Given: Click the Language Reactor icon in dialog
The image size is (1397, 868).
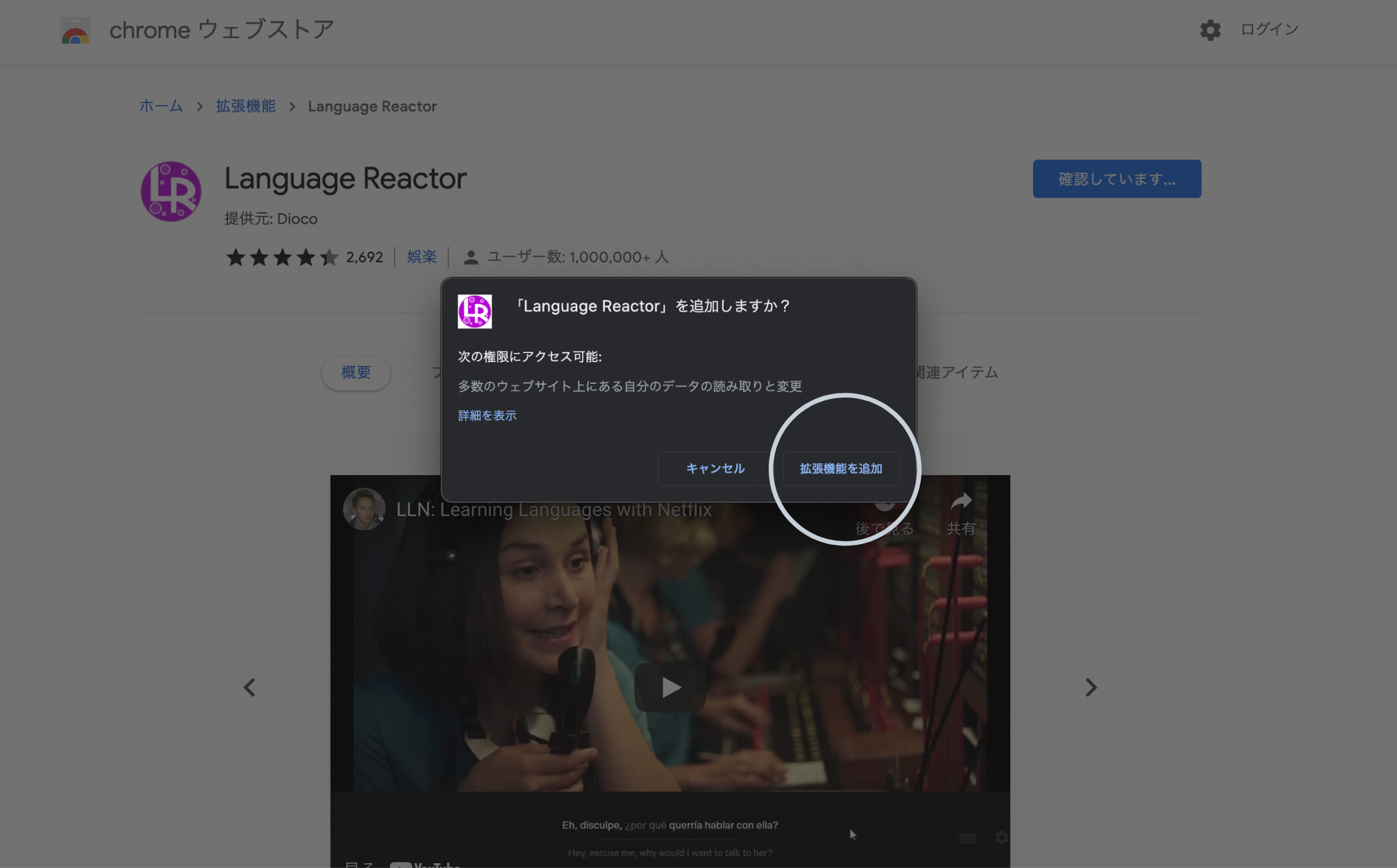Looking at the screenshot, I should [x=475, y=312].
